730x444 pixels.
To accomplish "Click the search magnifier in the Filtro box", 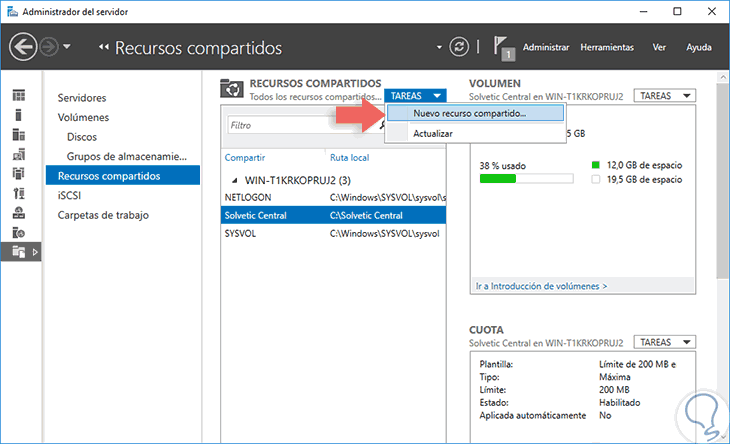I will (x=383, y=125).
